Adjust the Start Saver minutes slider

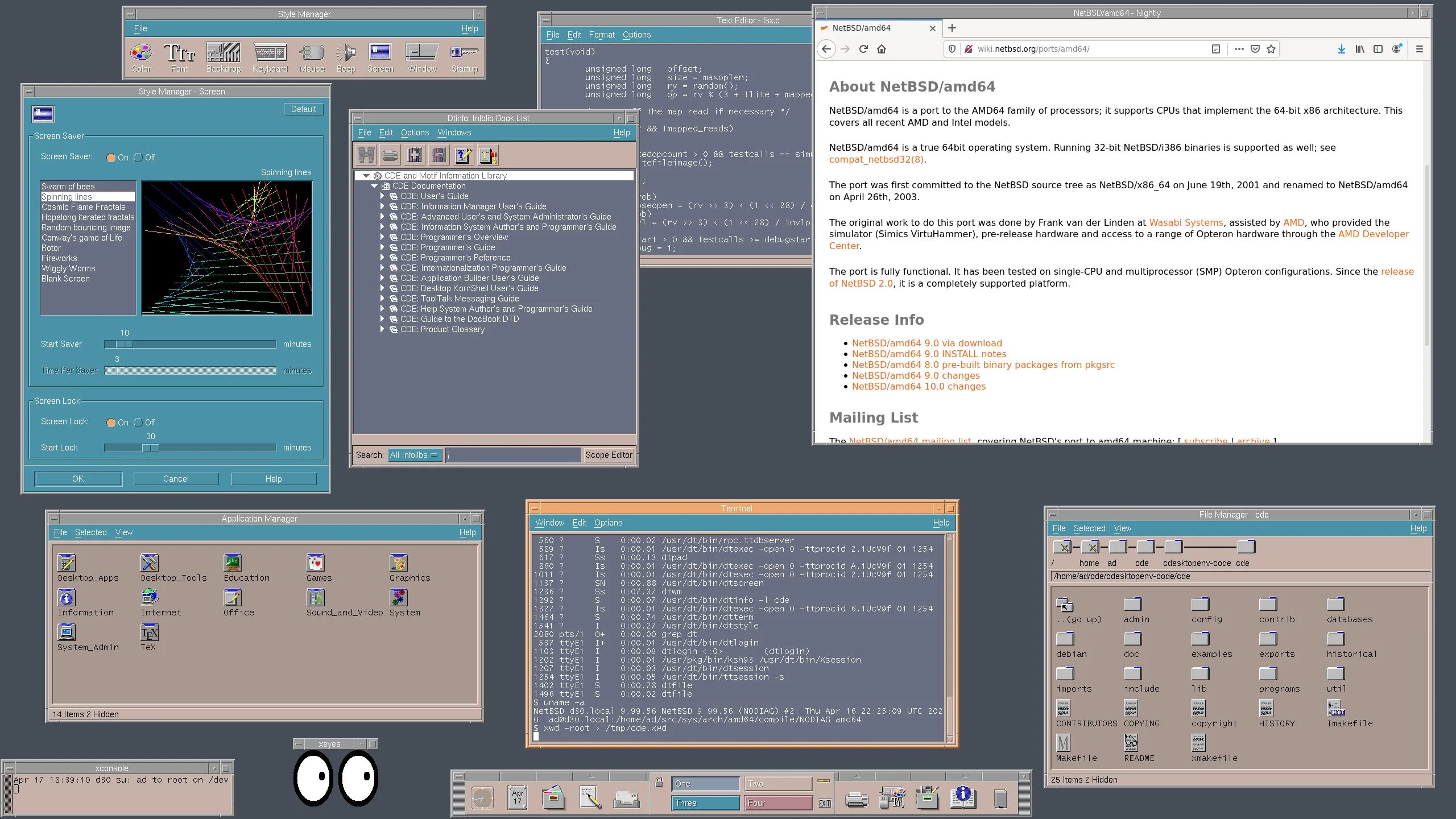tap(124, 344)
